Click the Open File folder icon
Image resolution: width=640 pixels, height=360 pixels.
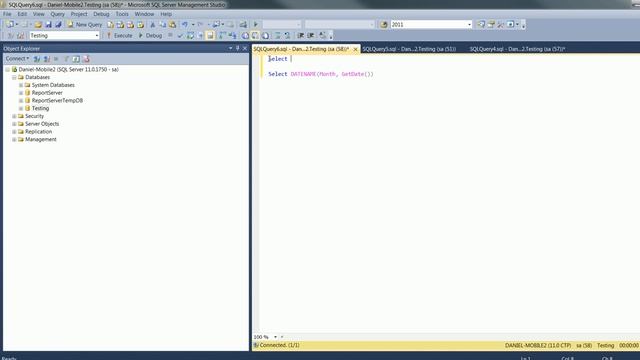[x=38, y=24]
